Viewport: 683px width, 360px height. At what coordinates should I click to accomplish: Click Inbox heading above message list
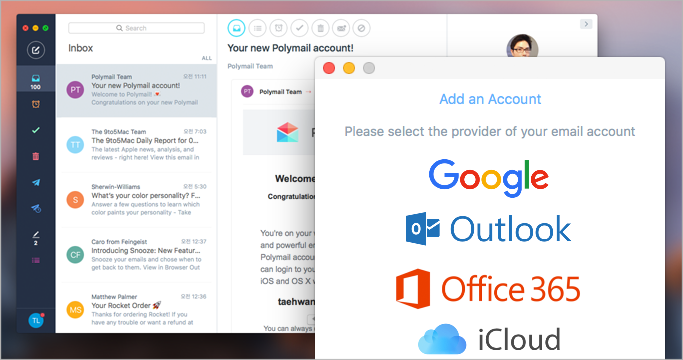(81, 48)
